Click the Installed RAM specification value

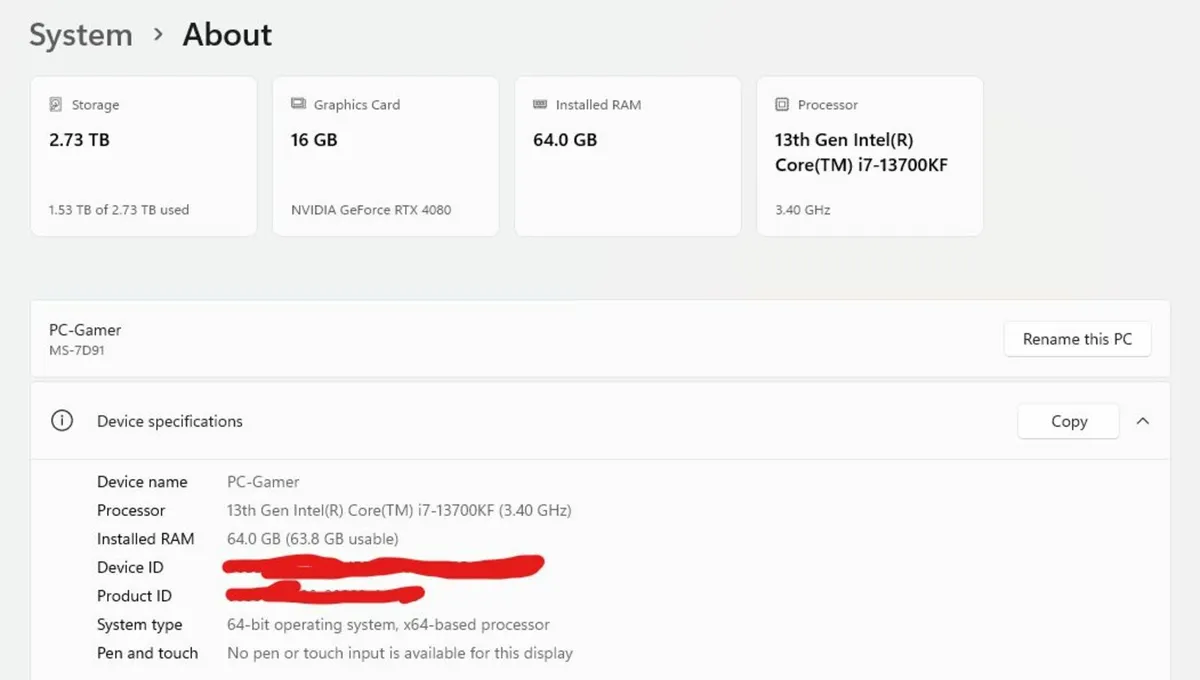point(312,539)
